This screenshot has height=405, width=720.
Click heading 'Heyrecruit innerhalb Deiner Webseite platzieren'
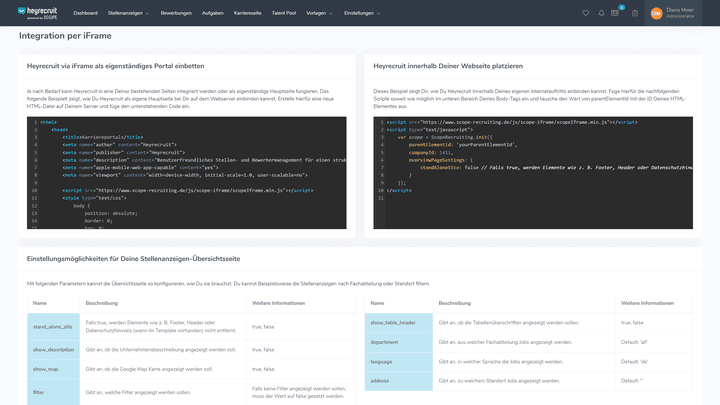(448, 66)
